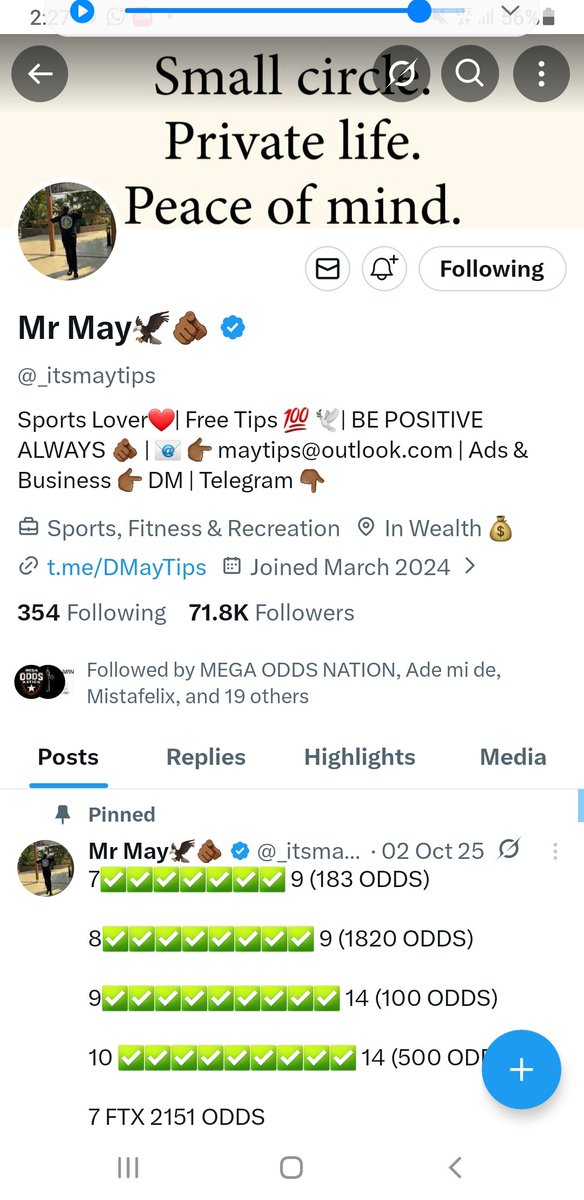
Task: Open pinned post three-dot menu
Action: click(555, 852)
